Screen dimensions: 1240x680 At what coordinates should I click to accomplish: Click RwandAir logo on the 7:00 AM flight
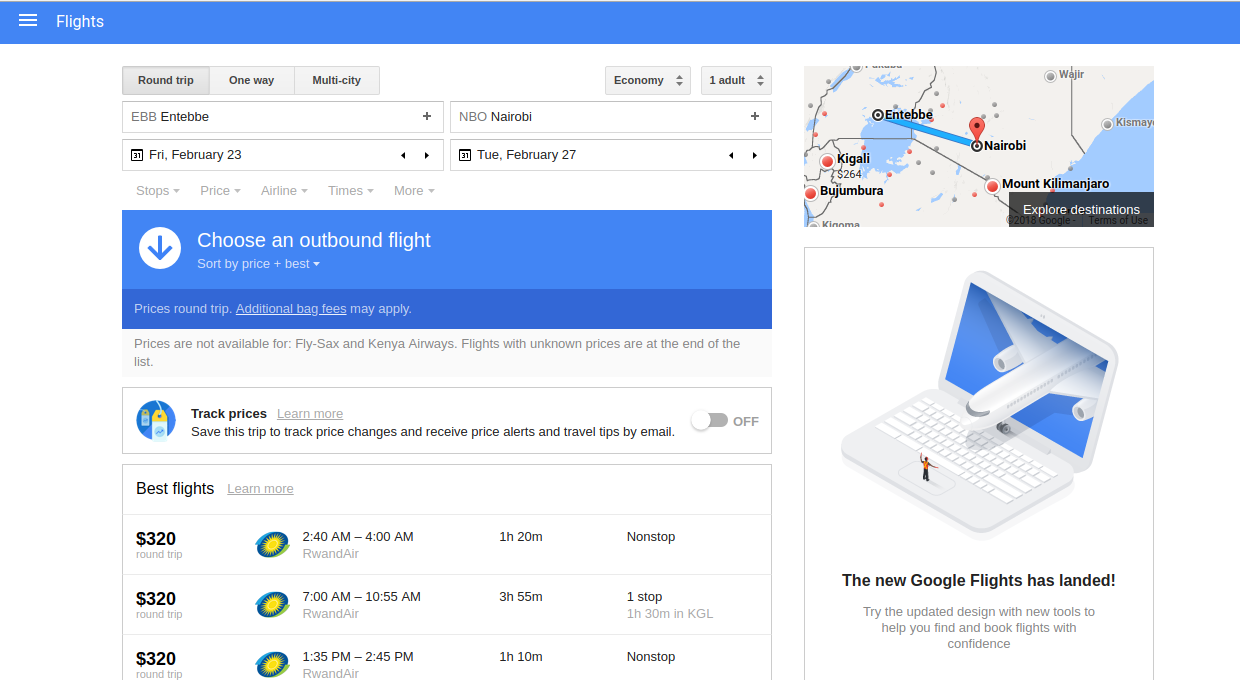pos(272,605)
